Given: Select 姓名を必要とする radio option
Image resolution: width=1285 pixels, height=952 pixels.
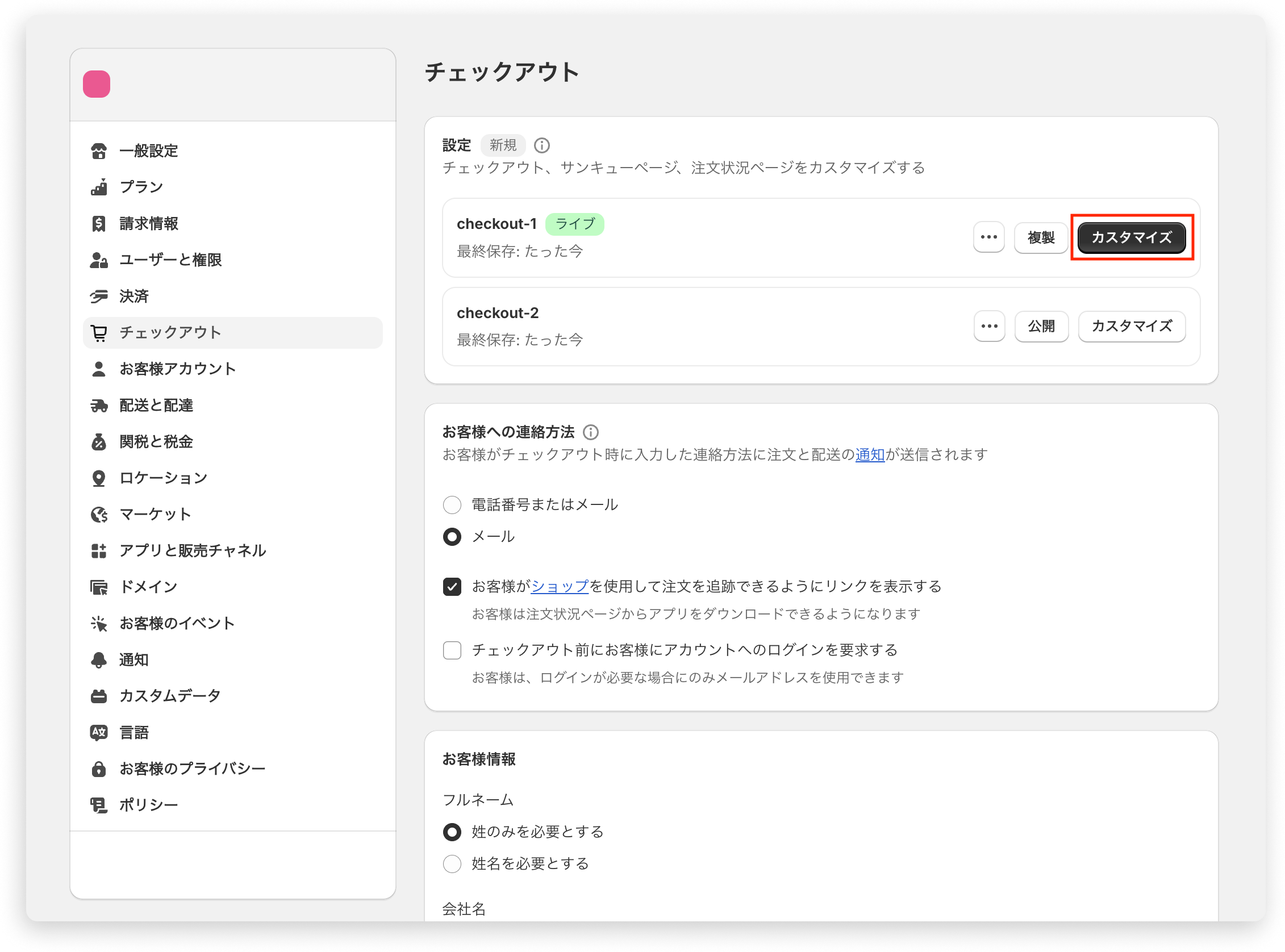Looking at the screenshot, I should click(x=452, y=863).
